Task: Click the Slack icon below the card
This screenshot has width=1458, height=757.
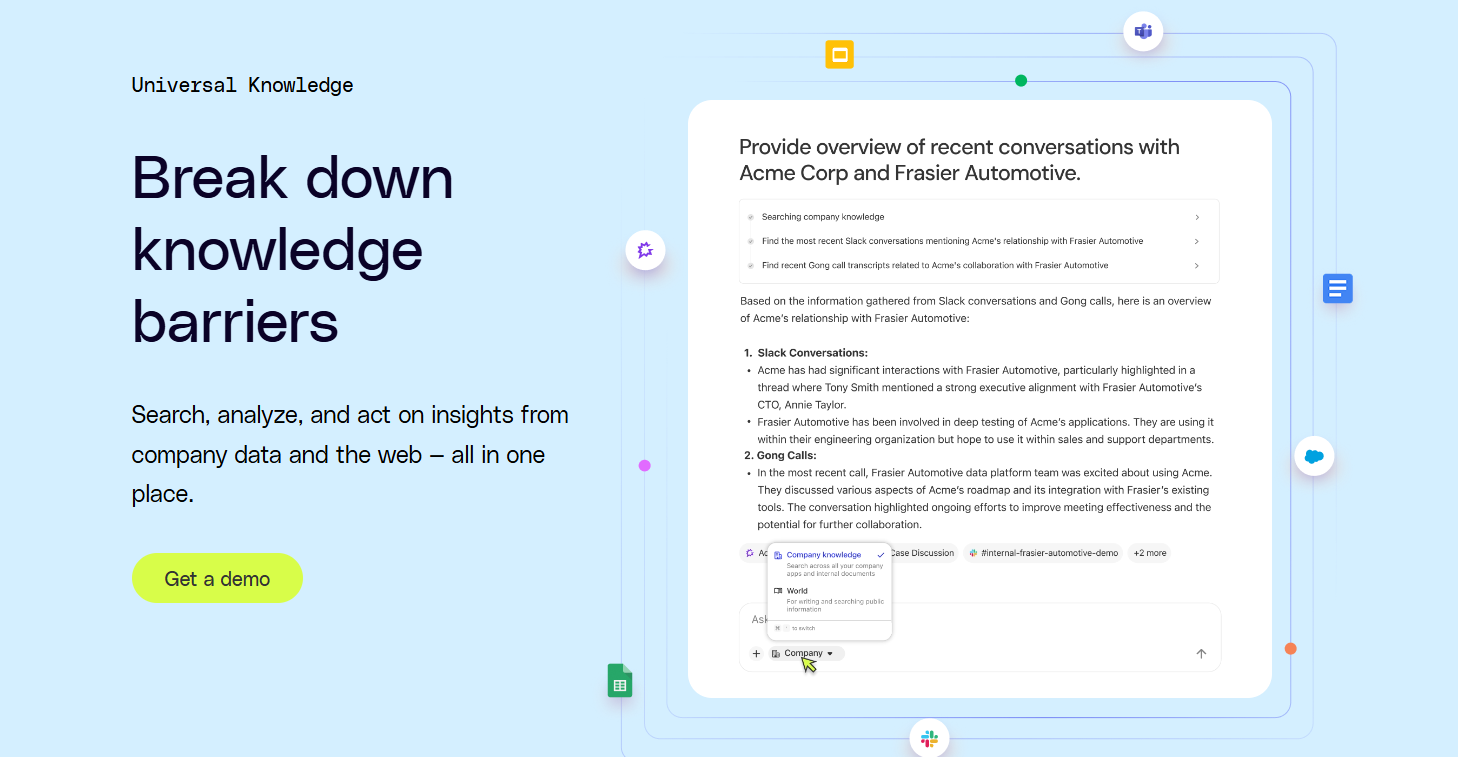Action: [929, 739]
